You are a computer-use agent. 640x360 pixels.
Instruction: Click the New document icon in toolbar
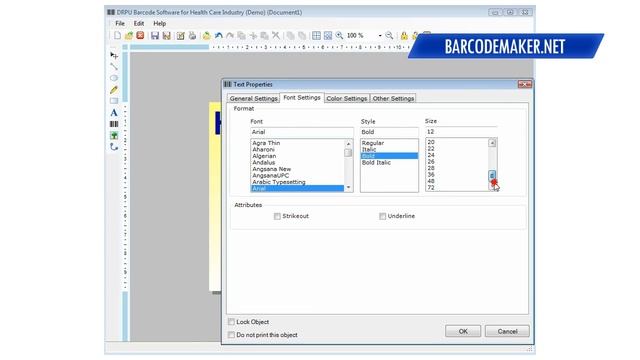[x=117, y=36]
